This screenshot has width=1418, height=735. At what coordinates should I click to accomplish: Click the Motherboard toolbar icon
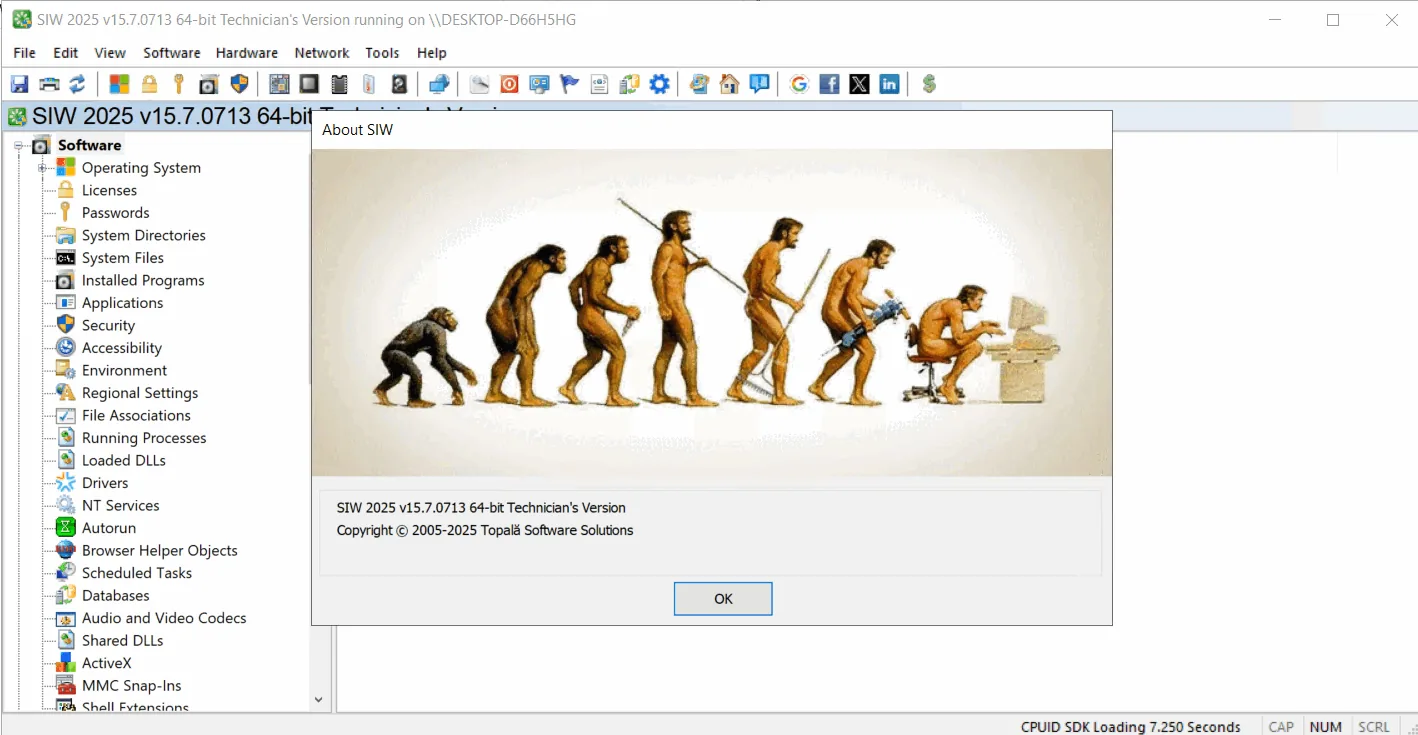click(279, 84)
